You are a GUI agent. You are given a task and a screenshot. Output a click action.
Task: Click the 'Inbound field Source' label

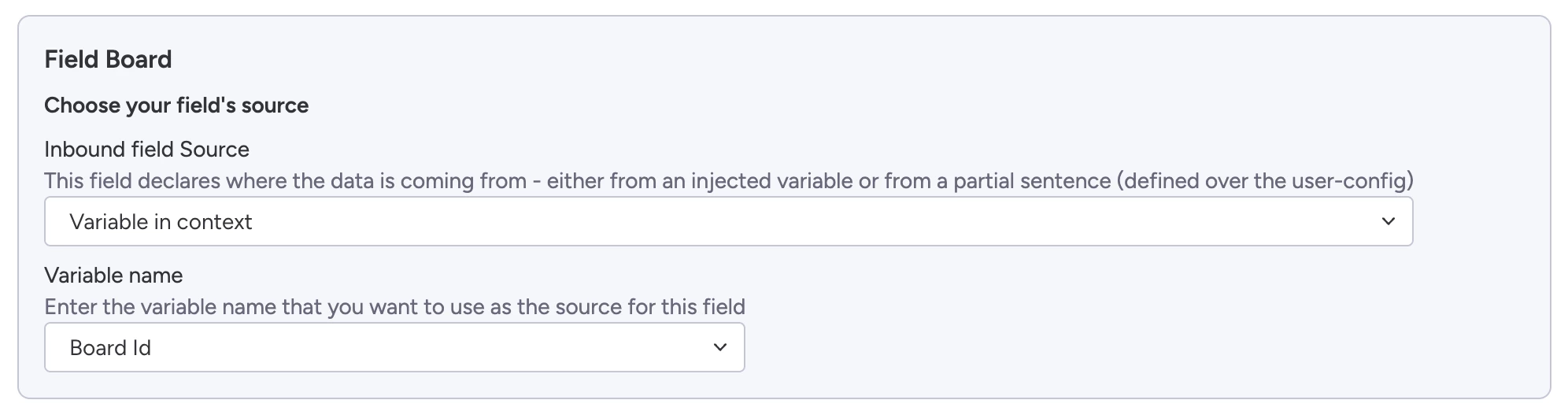[146, 150]
